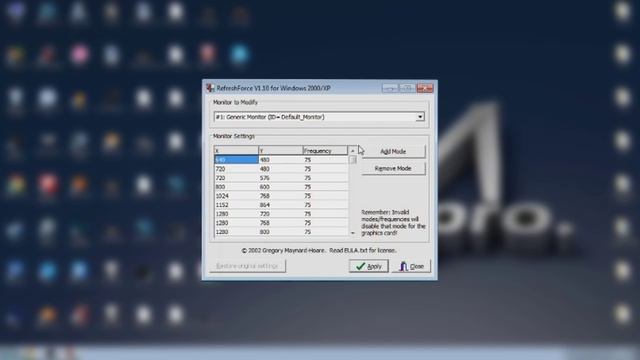Select the 768 Y cell in the 1024 row
This screenshot has height=360, width=640.
click(x=281, y=196)
